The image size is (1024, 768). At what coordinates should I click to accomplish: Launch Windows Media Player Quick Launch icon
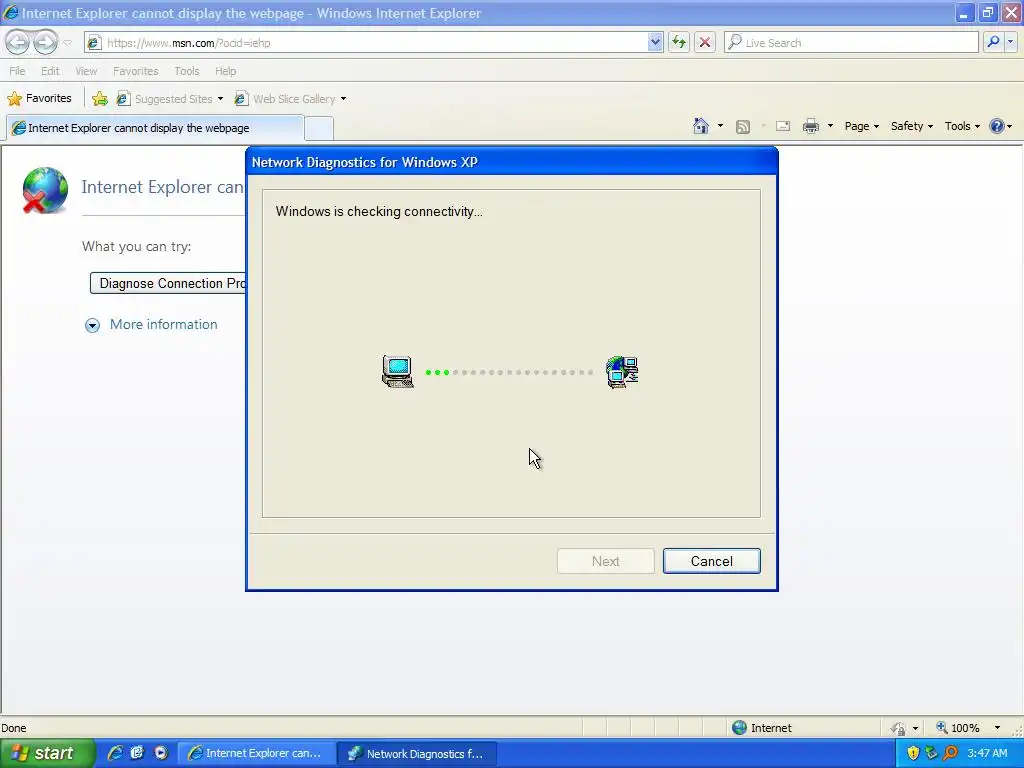point(161,753)
